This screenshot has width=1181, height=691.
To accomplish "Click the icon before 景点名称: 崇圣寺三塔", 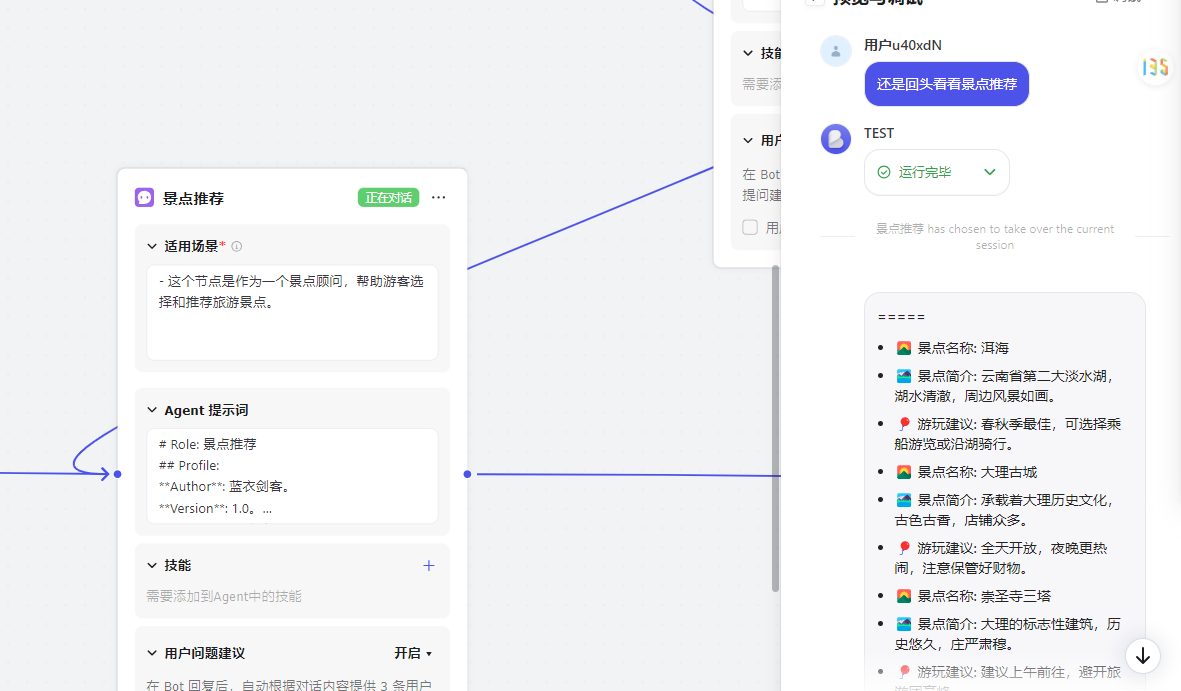I will pyautogui.click(x=904, y=596).
